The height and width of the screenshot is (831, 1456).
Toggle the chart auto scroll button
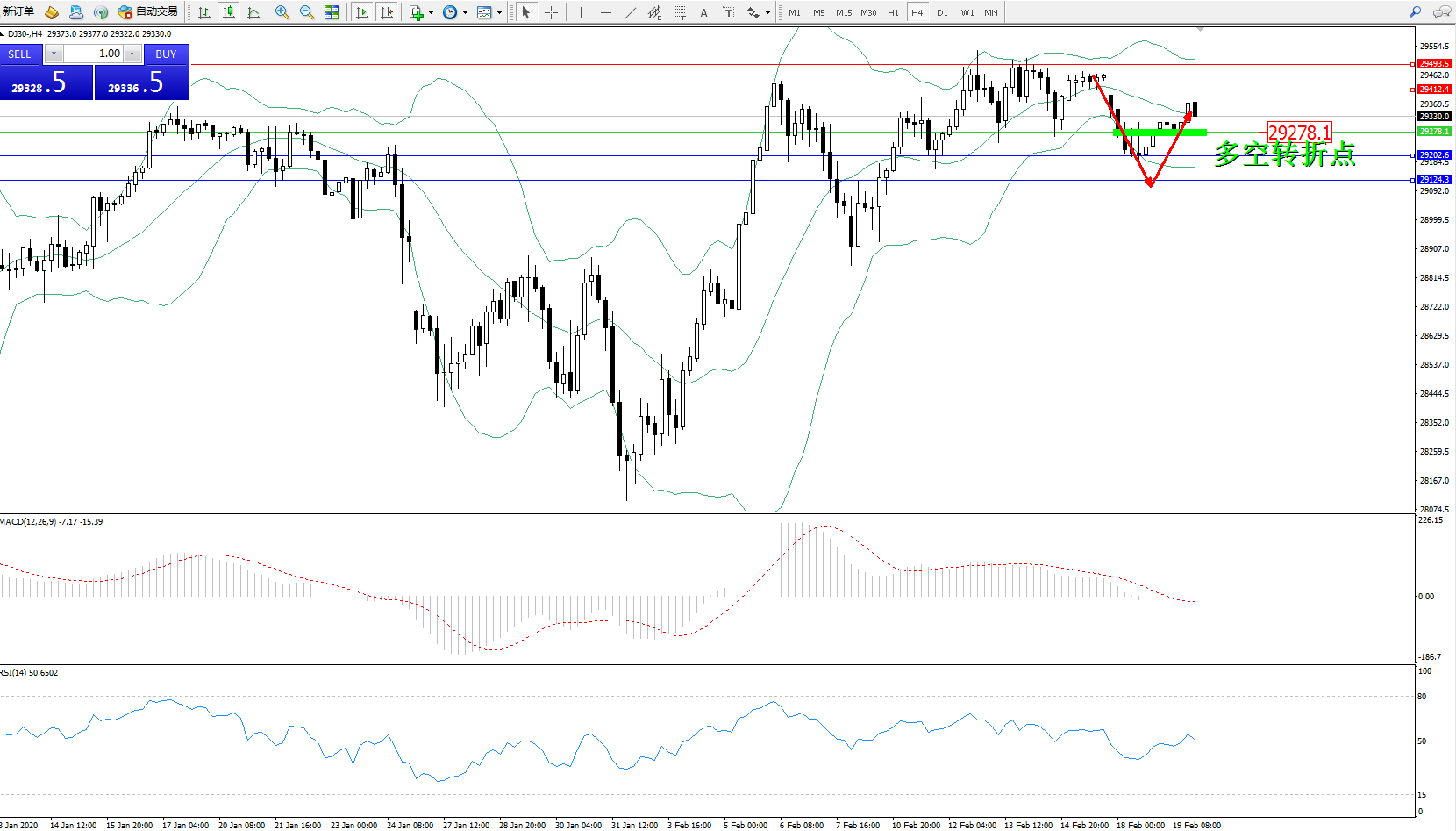click(x=362, y=12)
